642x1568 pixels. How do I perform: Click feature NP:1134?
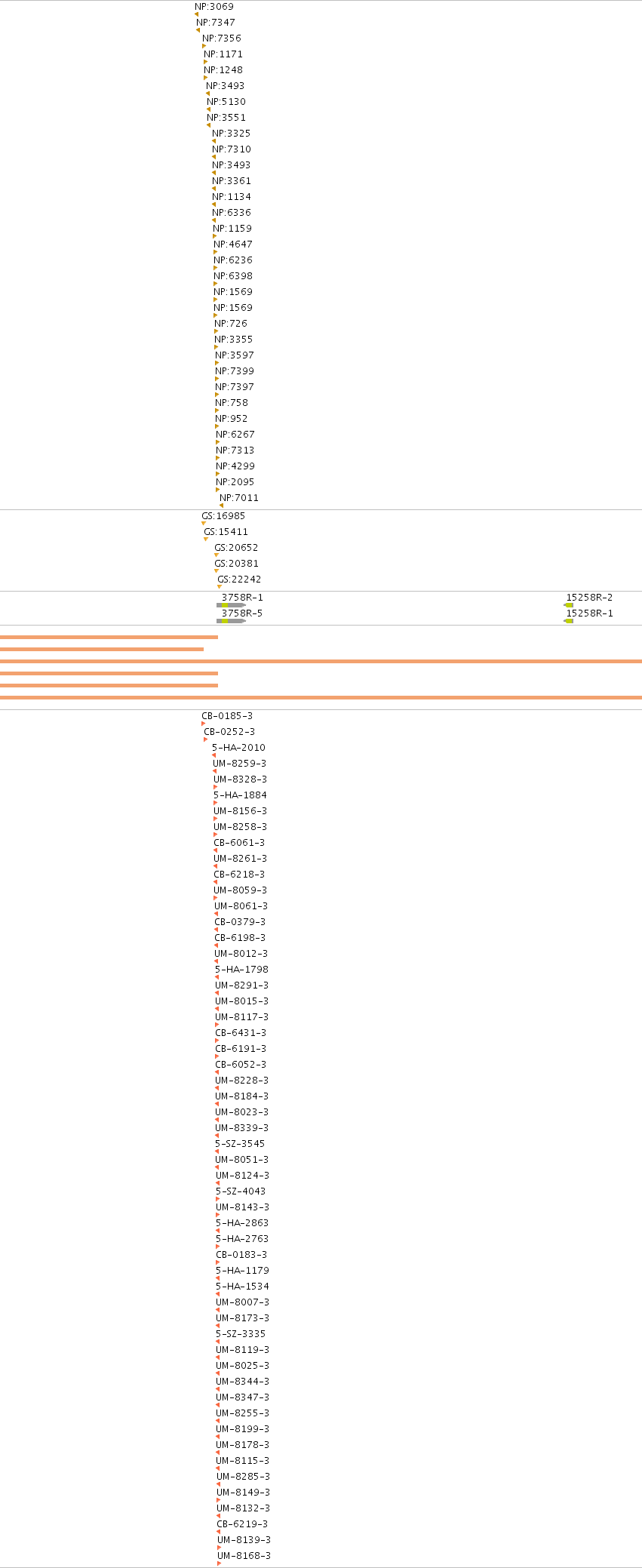coord(232,197)
